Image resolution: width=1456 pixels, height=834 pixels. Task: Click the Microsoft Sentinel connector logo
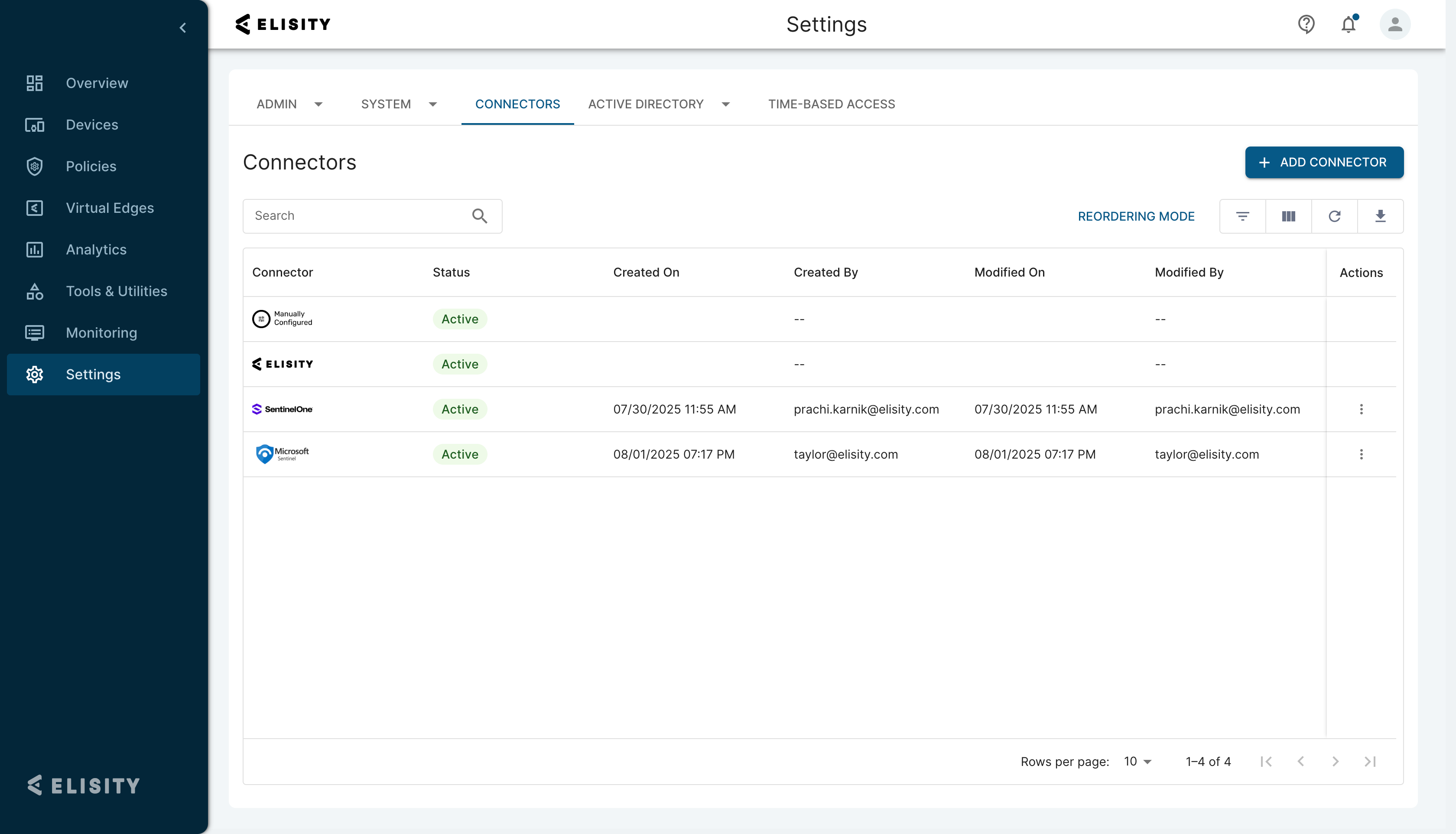tap(282, 454)
